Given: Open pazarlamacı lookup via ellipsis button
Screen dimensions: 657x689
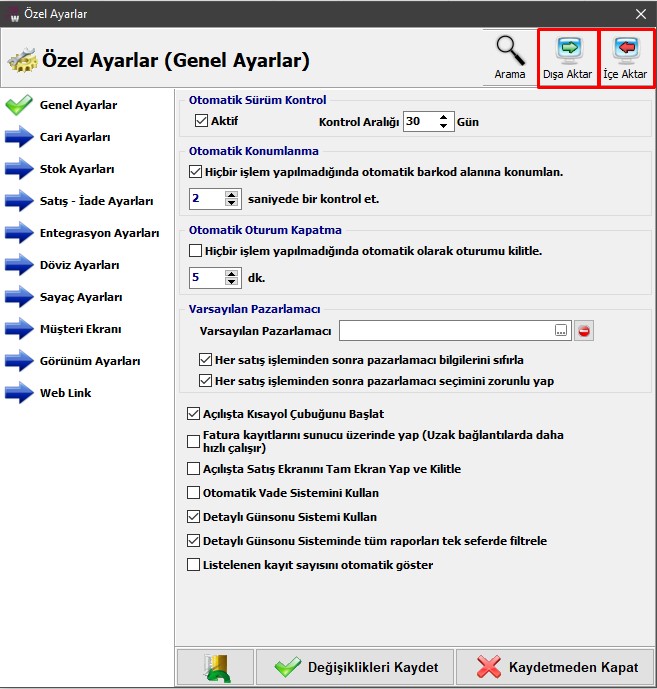Looking at the screenshot, I should click(561, 331).
